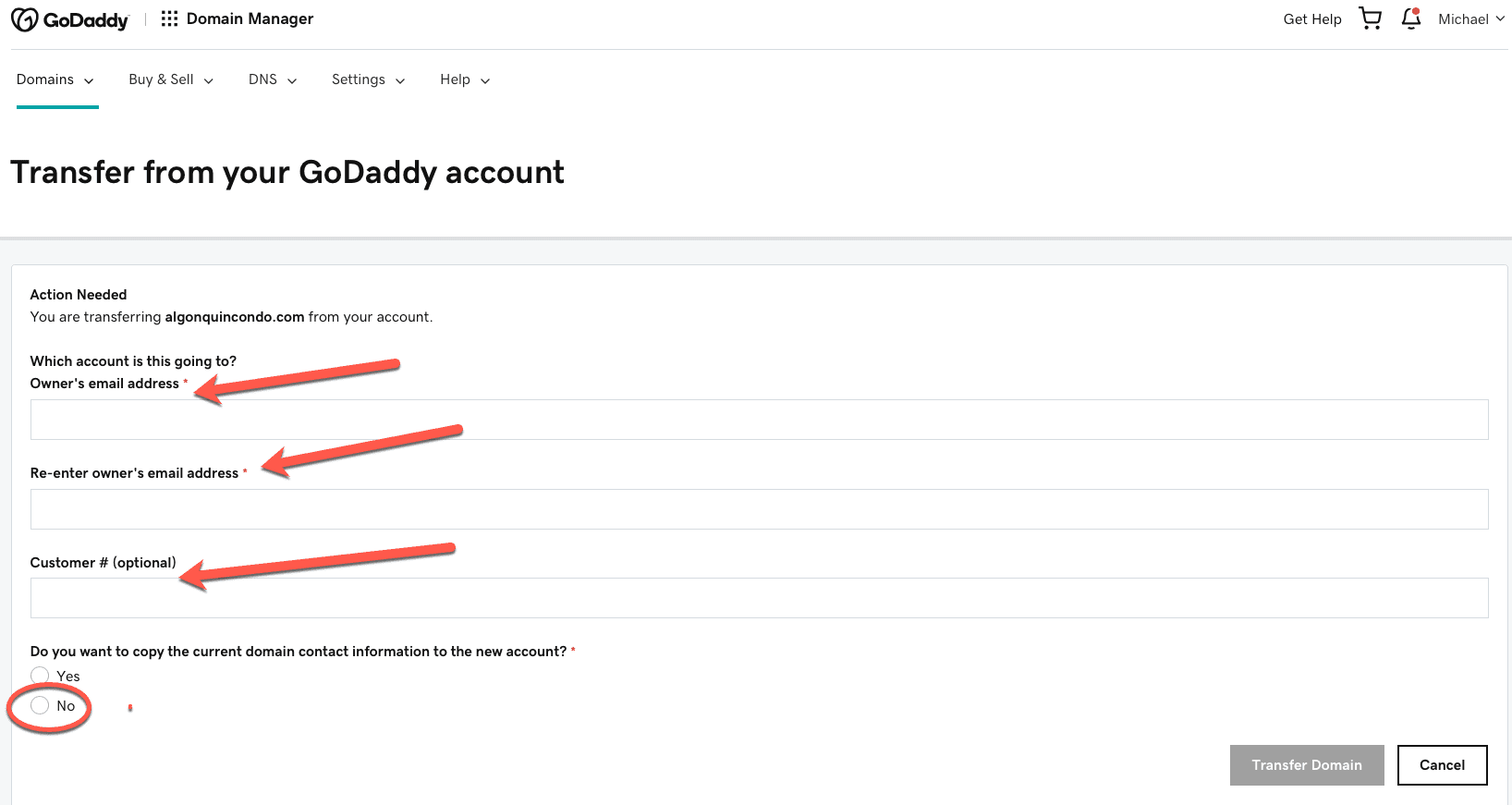
Task: Open the Michael account menu
Action: pyautogui.click(x=1470, y=19)
